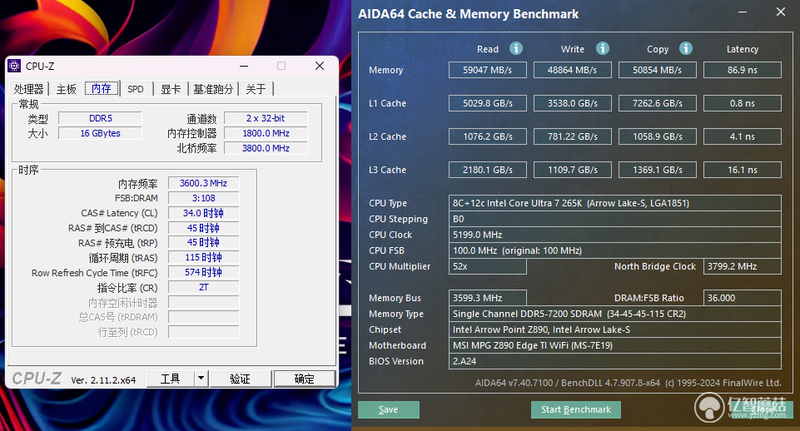Click the 2 x 32-bit channel value
This screenshot has width=800, height=431.
[x=266, y=118]
